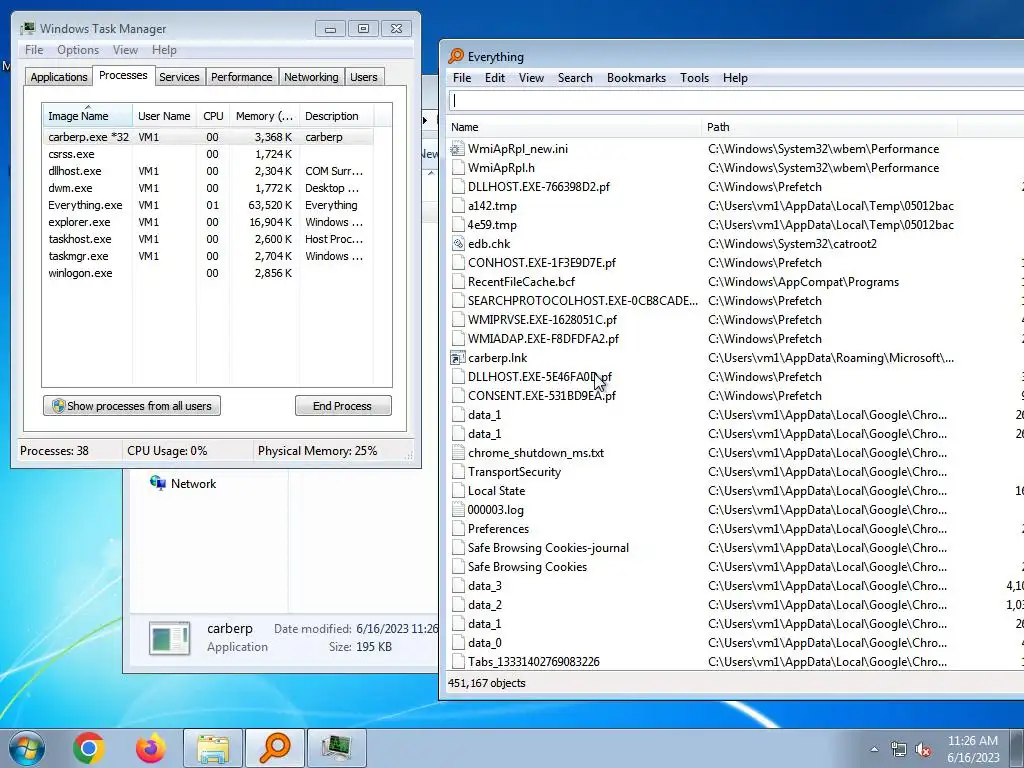Open the File menu in Everything
The height and width of the screenshot is (768, 1024).
[x=462, y=78]
